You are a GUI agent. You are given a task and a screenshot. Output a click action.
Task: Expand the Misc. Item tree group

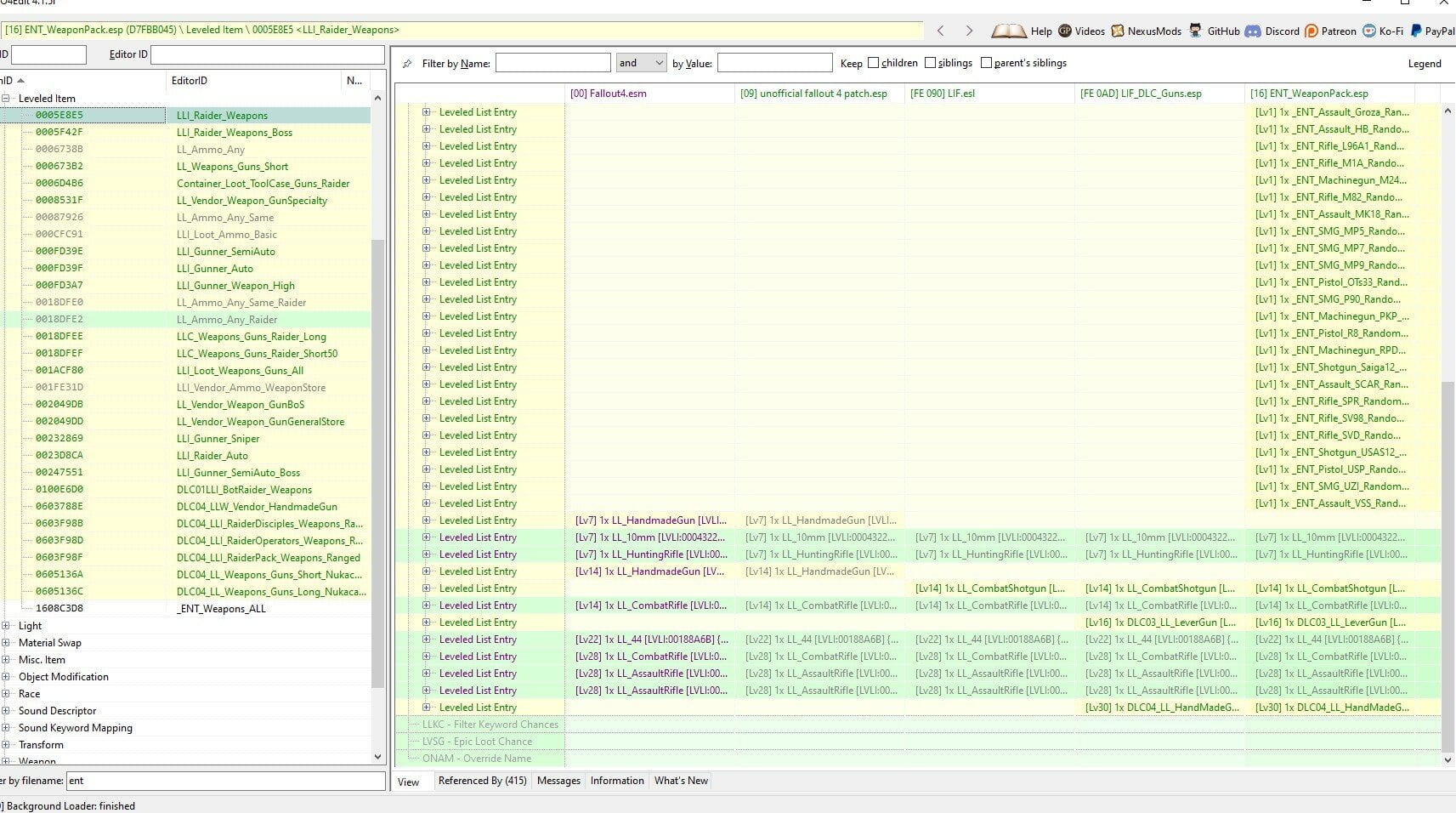coord(6,660)
